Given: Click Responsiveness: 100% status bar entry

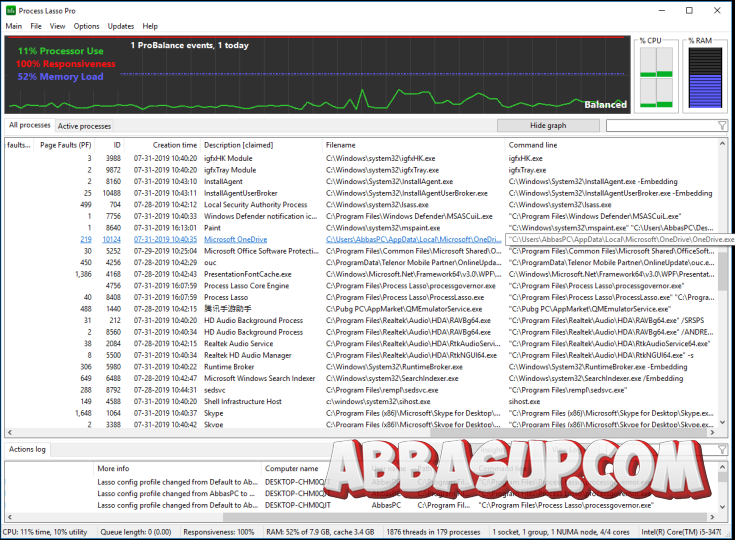Looking at the screenshot, I should click(x=218, y=532).
